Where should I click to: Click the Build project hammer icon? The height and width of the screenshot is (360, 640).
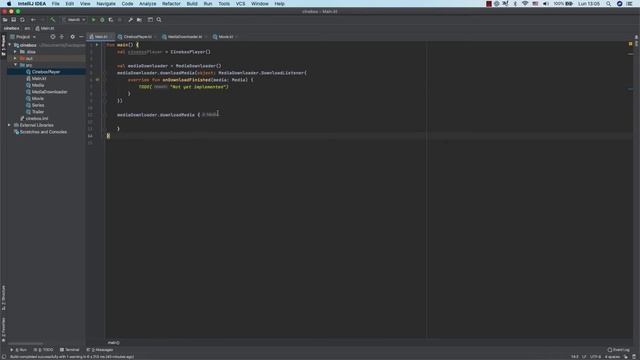coord(53,20)
